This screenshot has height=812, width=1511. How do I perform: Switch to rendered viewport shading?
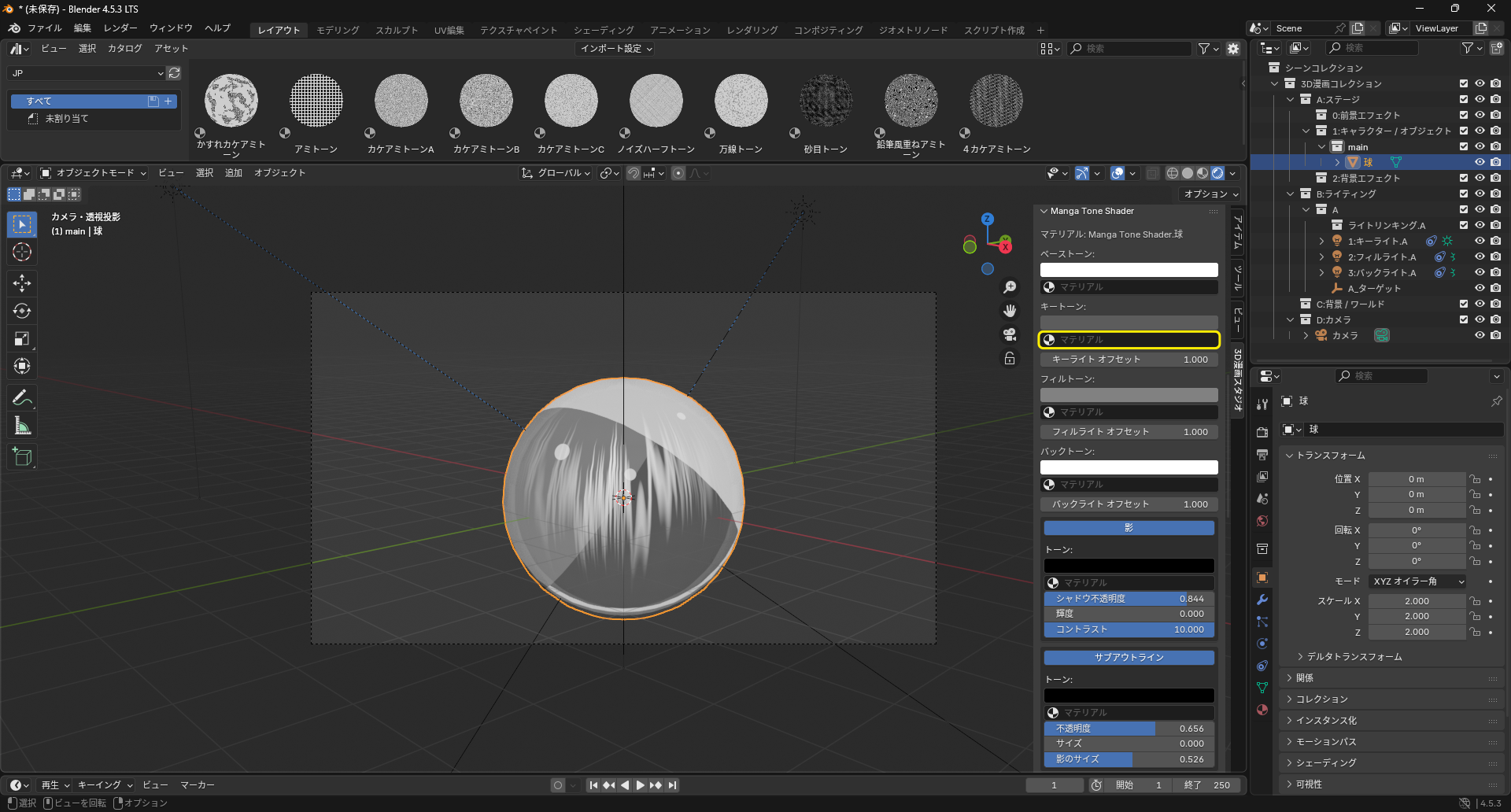tap(1217, 173)
